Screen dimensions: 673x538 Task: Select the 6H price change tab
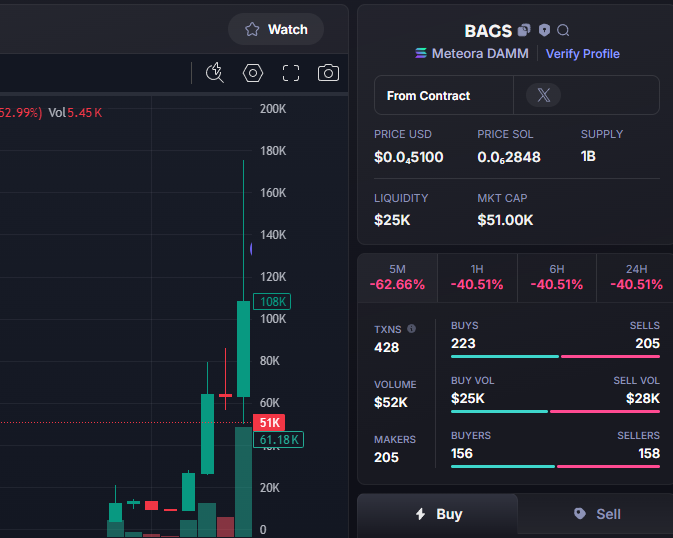point(557,278)
